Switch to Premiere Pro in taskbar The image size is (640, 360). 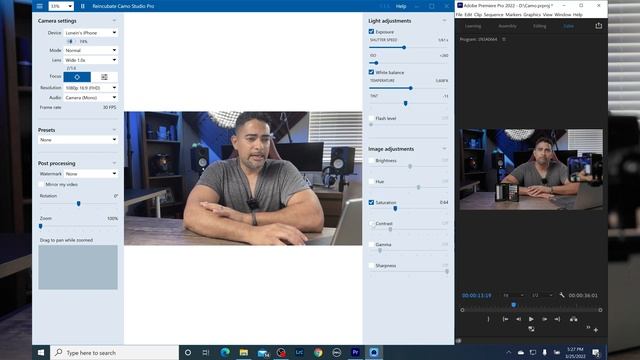pyautogui.click(x=356, y=352)
